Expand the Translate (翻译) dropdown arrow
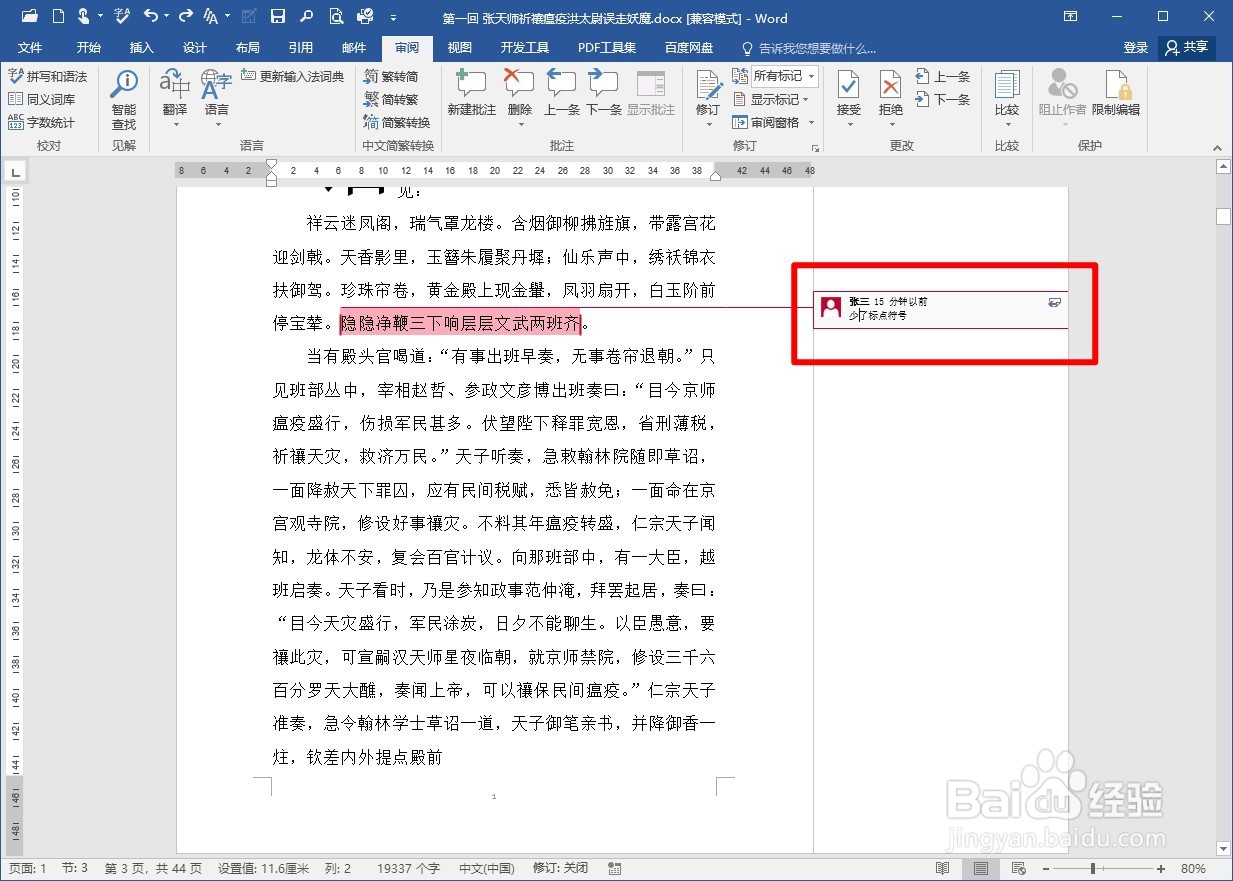 pyautogui.click(x=175, y=125)
